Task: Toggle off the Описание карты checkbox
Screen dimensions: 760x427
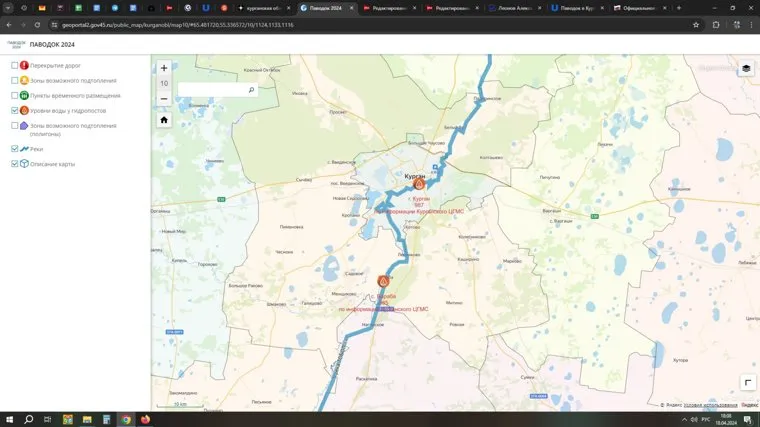Action: coord(15,164)
